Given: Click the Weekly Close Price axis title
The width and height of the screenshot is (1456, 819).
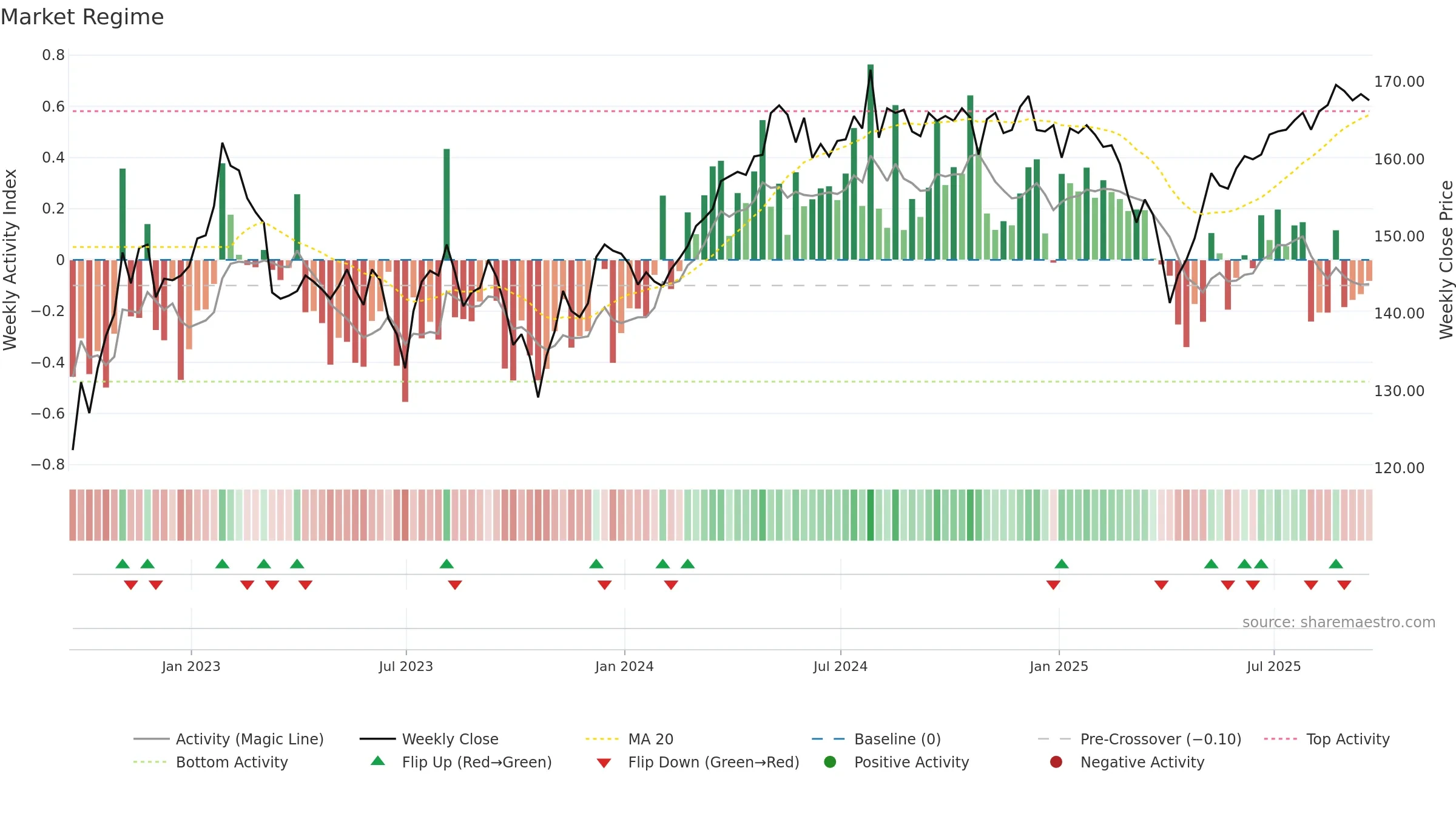Looking at the screenshot, I should coord(1446,260).
